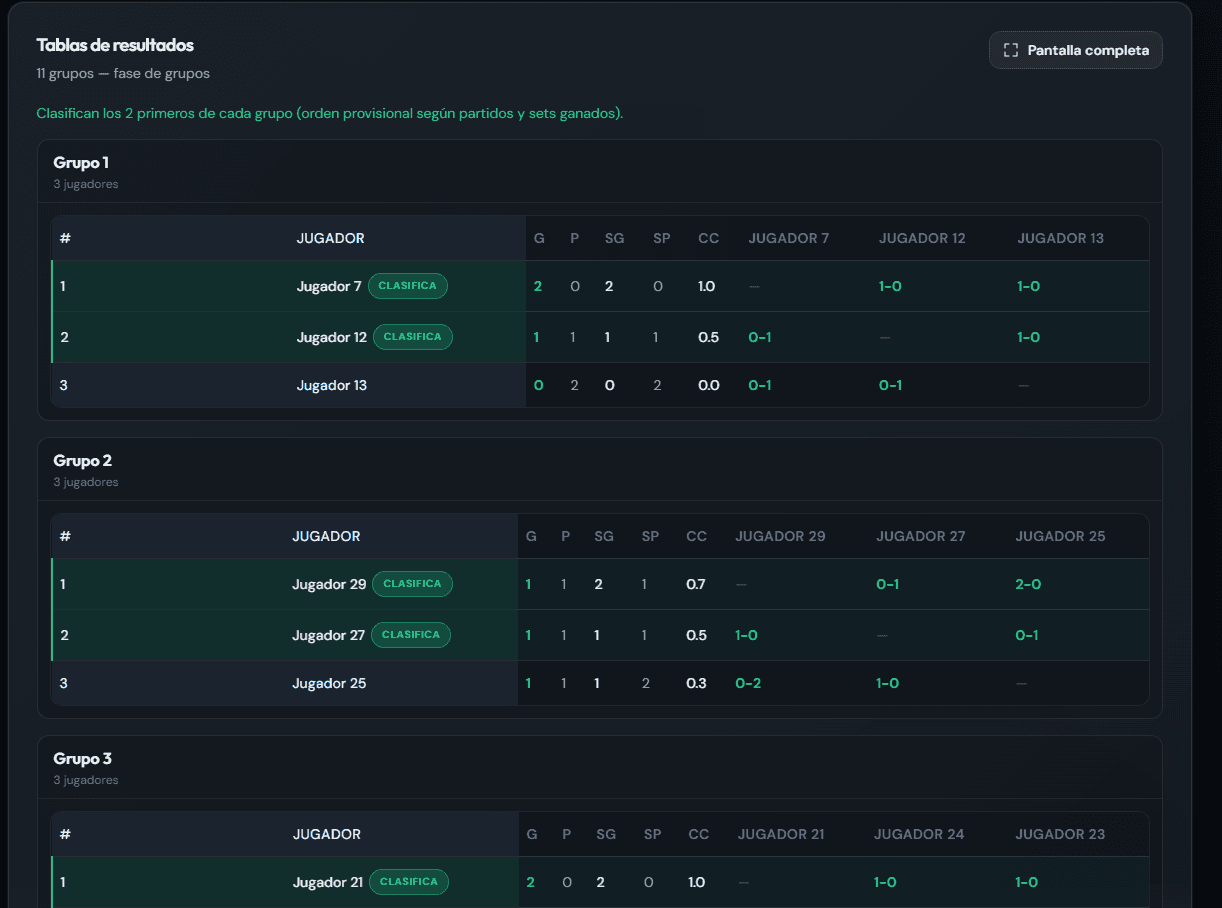
Task: Click the fullscreen icon in Pantalla completa
Action: pyautogui.click(x=1011, y=50)
